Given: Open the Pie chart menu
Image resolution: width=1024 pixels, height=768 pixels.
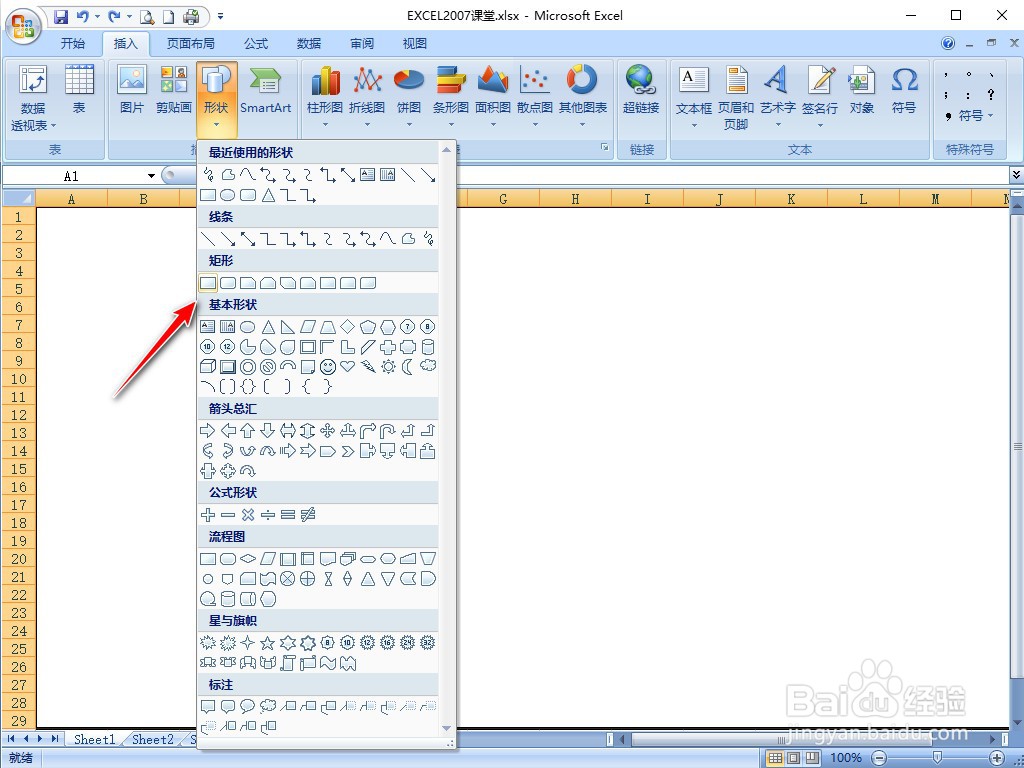Looking at the screenshot, I should 409,97.
